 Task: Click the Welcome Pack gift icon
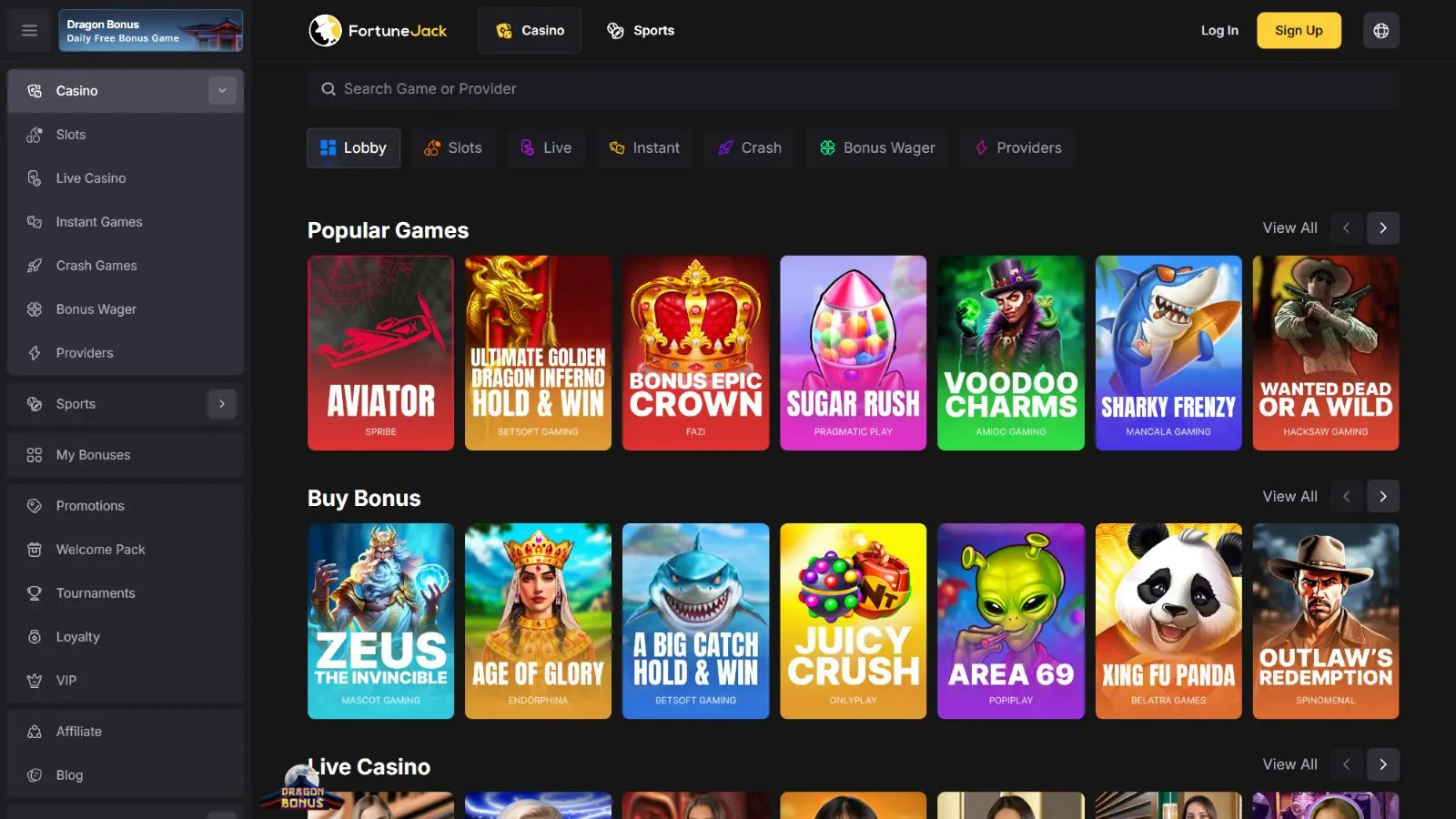pyautogui.click(x=35, y=550)
